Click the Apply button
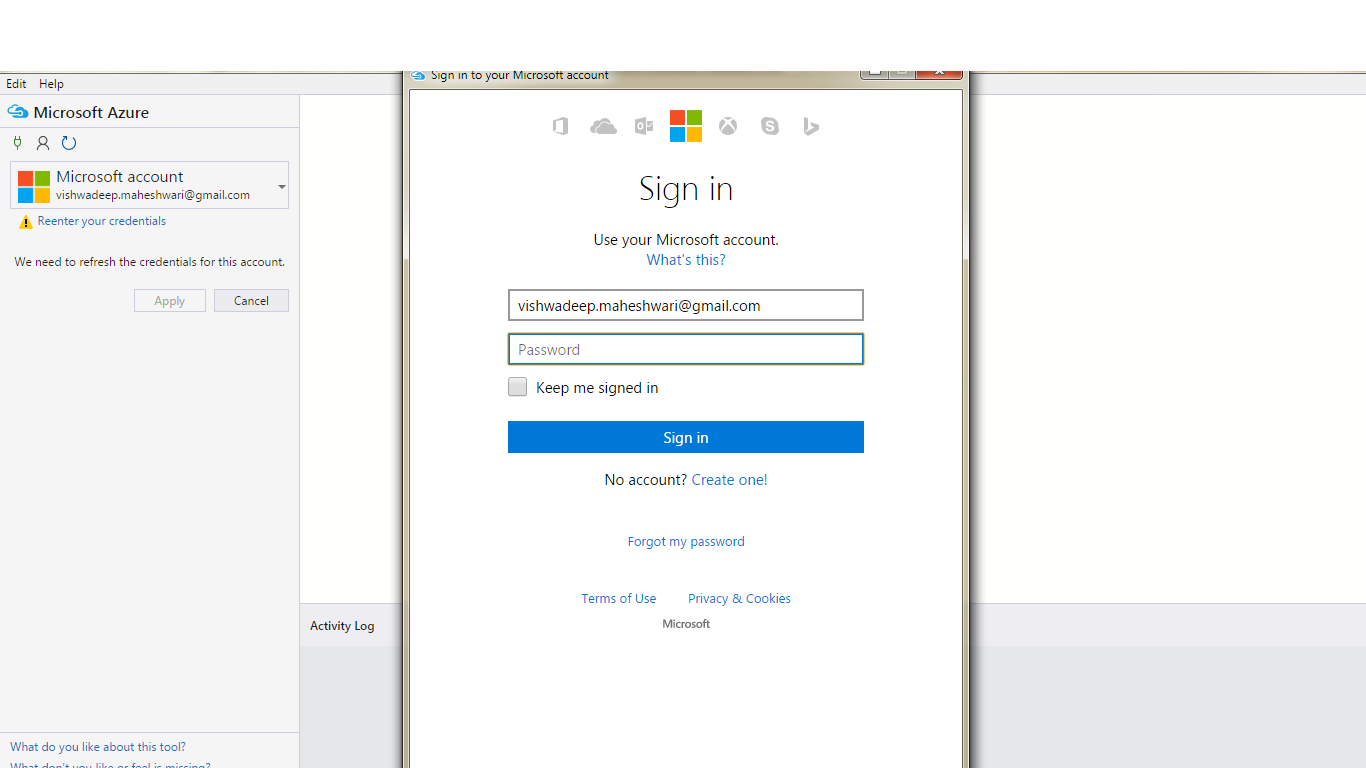1366x768 pixels. tap(170, 300)
